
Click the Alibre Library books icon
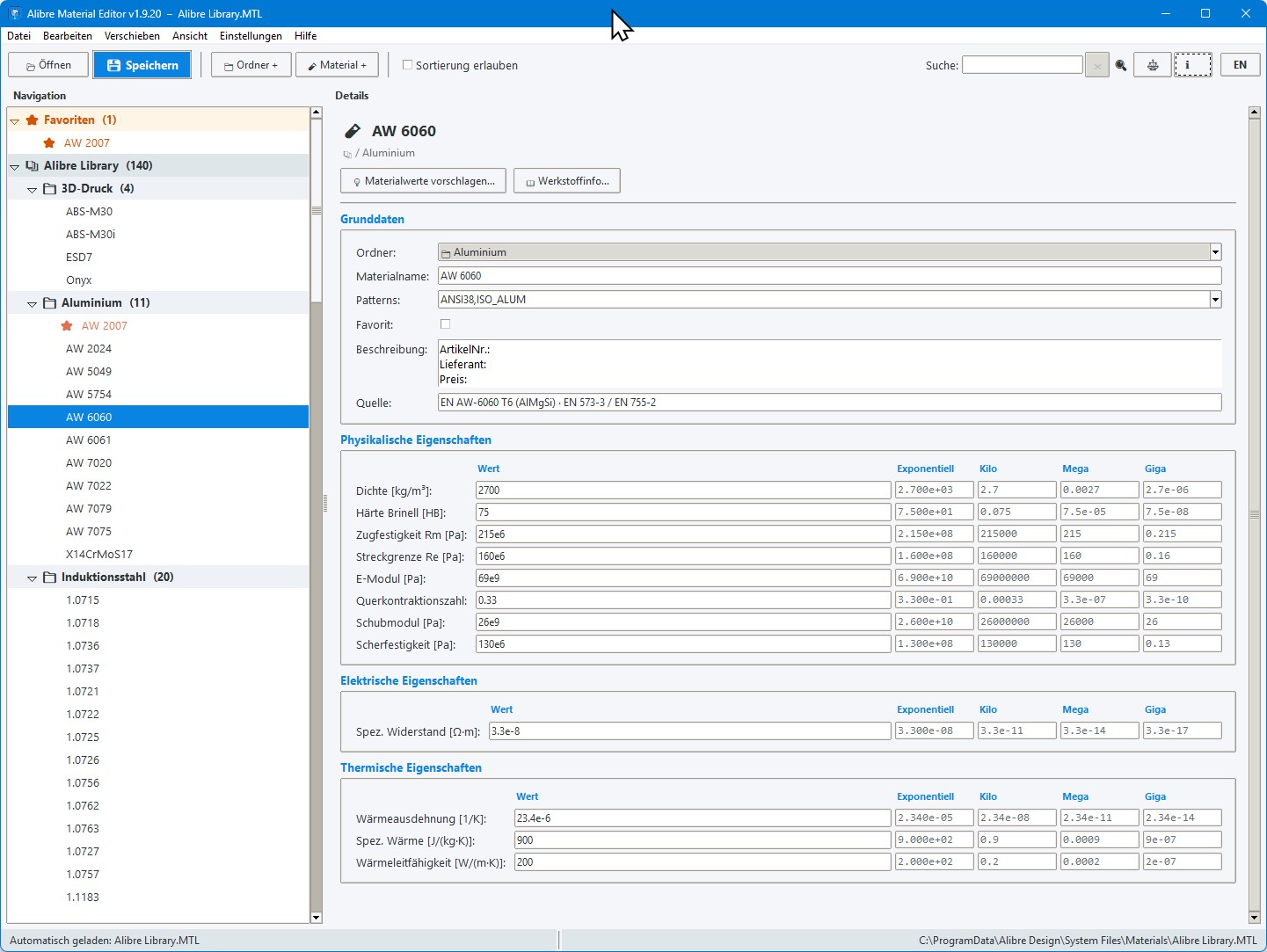click(32, 165)
